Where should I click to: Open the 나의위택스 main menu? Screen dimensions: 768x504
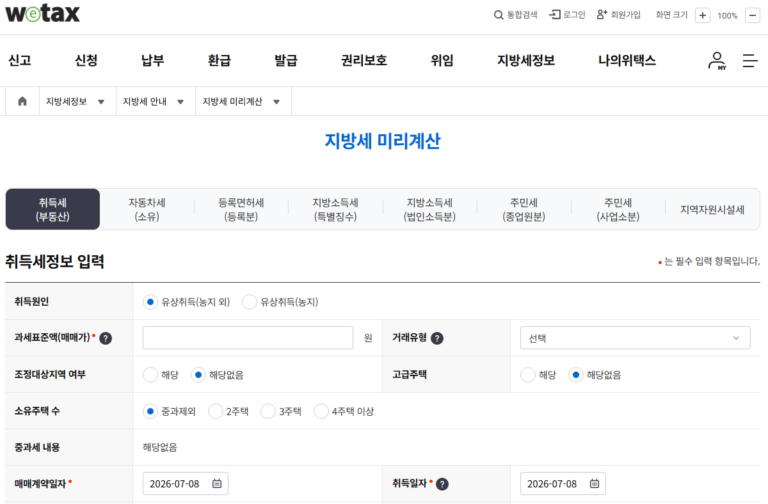(x=627, y=61)
